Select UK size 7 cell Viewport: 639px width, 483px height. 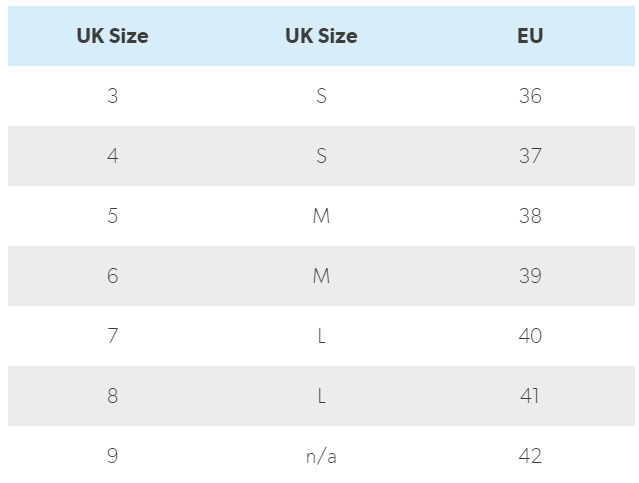point(112,336)
